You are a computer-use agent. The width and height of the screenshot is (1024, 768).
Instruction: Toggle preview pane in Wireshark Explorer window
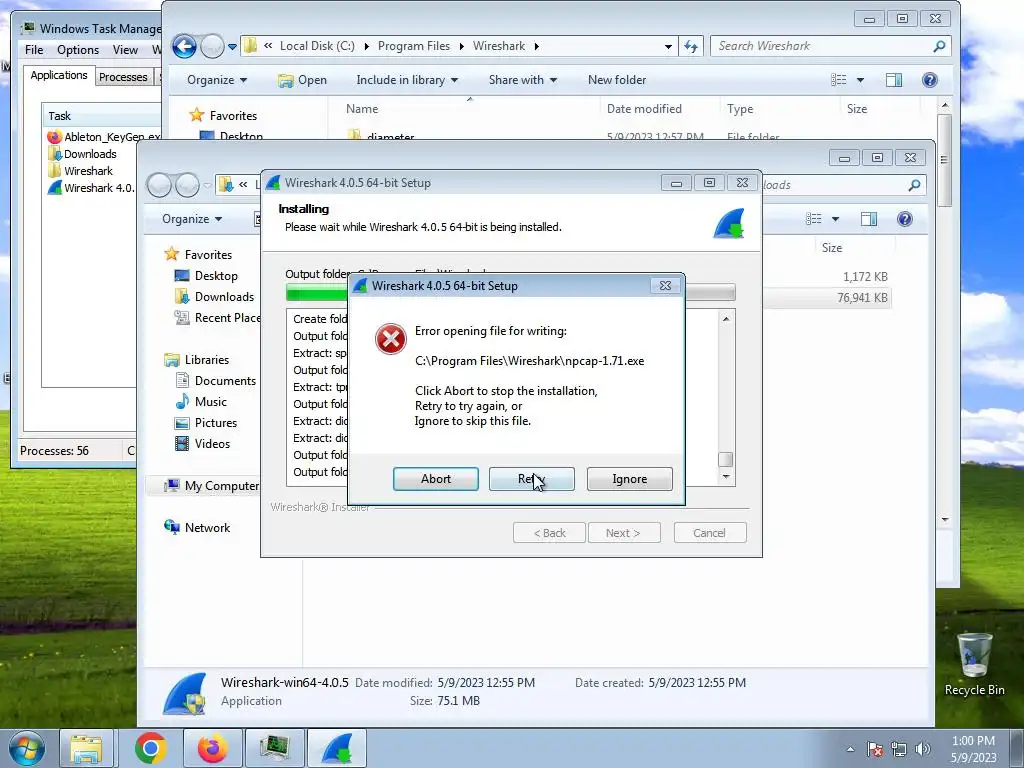[893, 80]
